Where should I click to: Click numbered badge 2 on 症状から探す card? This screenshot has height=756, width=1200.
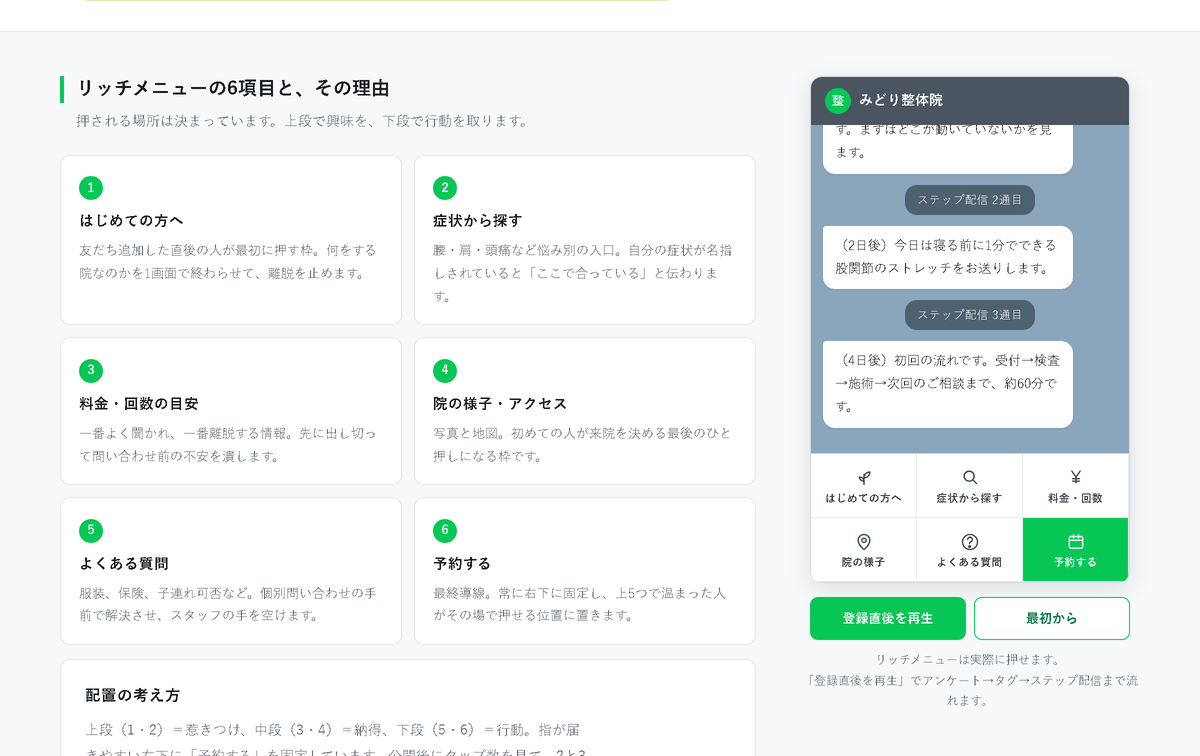tap(445, 188)
